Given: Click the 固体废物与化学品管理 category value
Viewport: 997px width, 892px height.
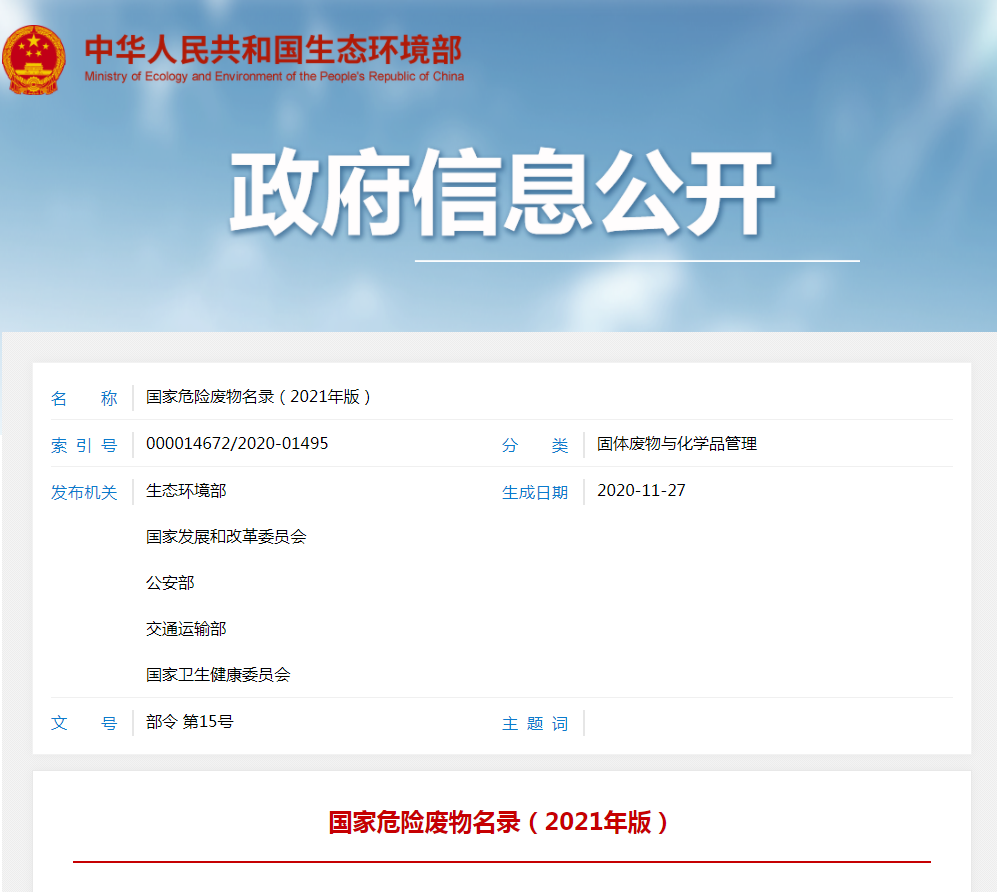Looking at the screenshot, I should point(677,444).
